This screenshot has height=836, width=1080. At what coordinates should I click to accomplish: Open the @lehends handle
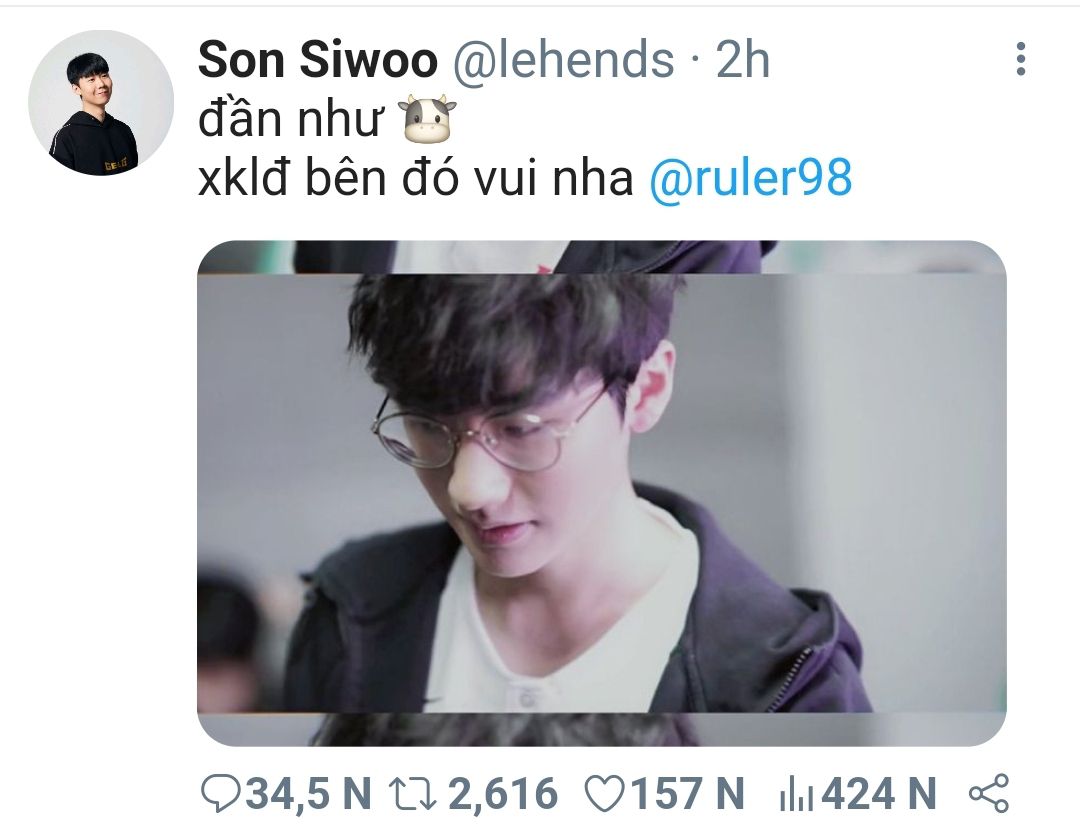pyautogui.click(x=563, y=59)
